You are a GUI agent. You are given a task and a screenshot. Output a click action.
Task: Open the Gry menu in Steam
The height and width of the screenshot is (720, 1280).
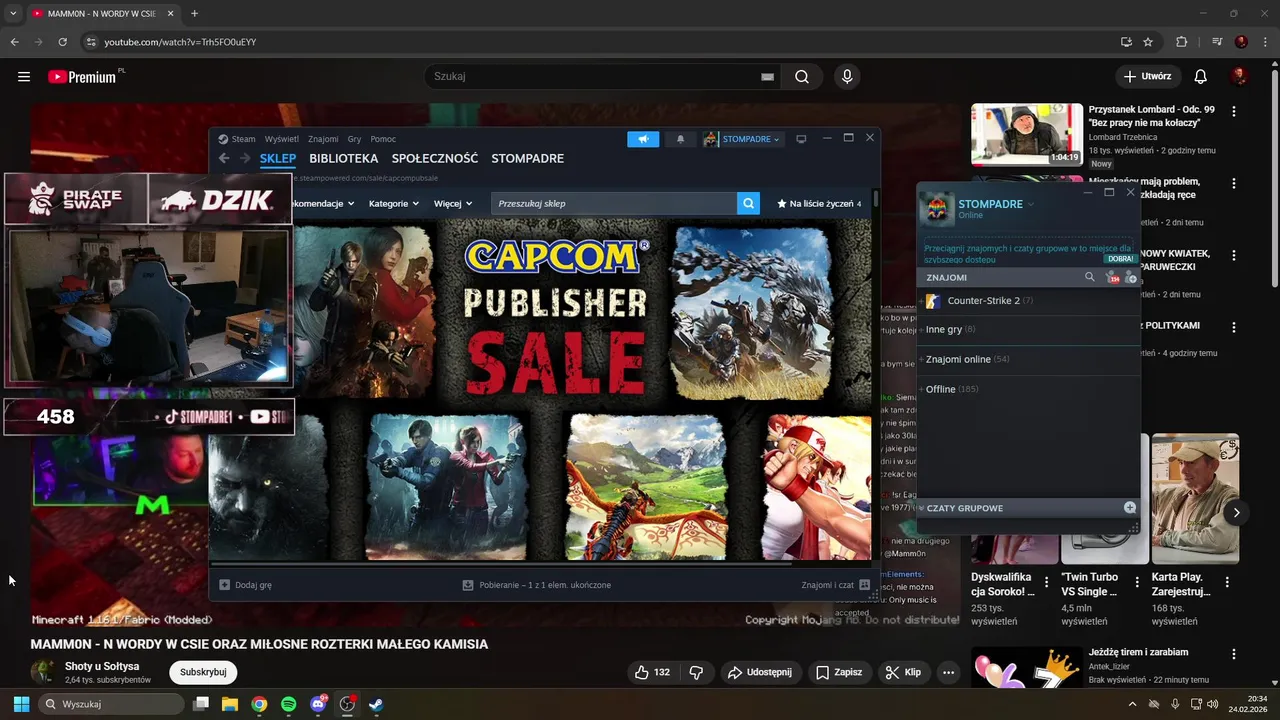pyautogui.click(x=354, y=139)
